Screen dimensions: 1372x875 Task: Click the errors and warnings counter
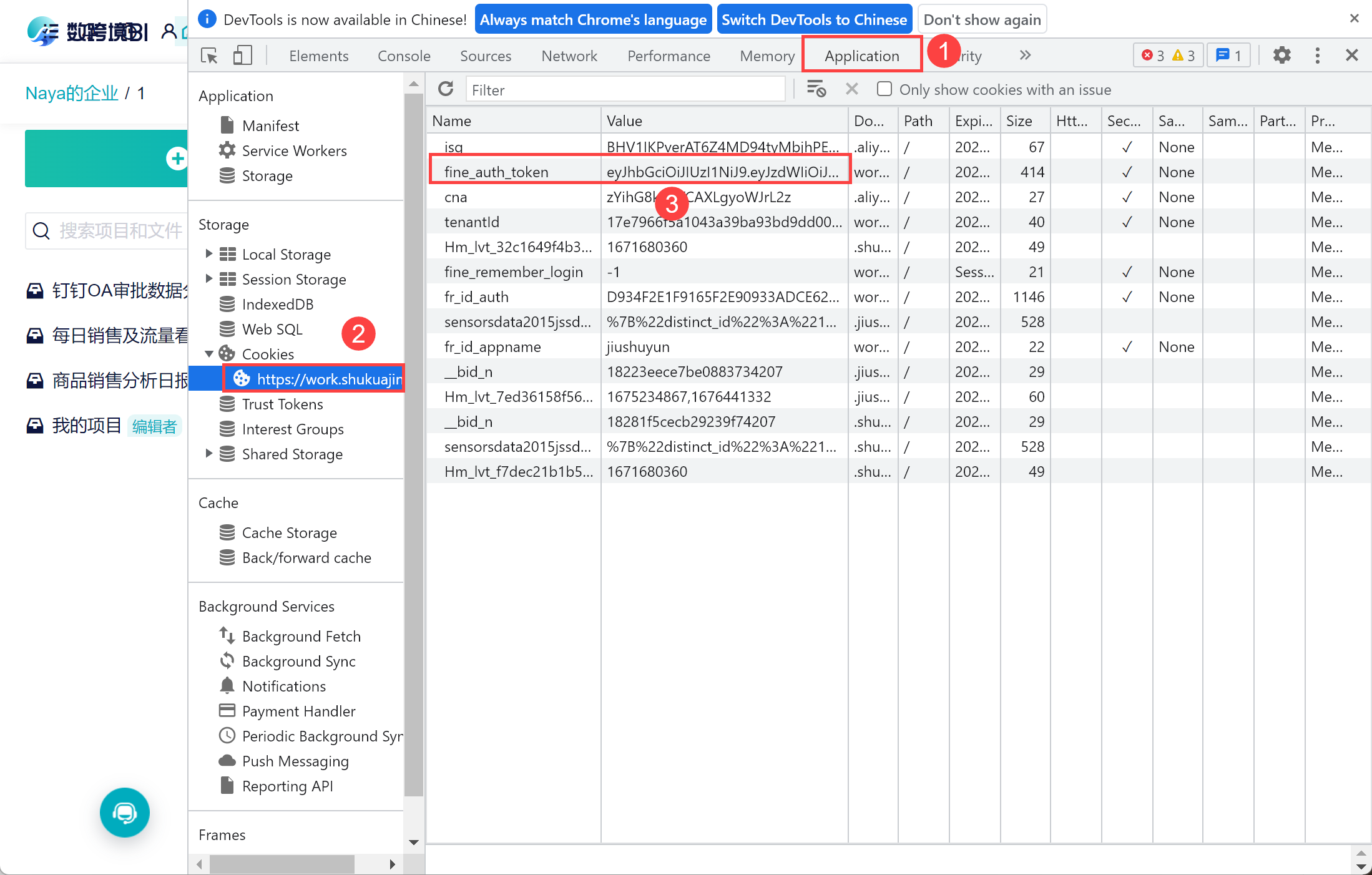[x=1167, y=56]
